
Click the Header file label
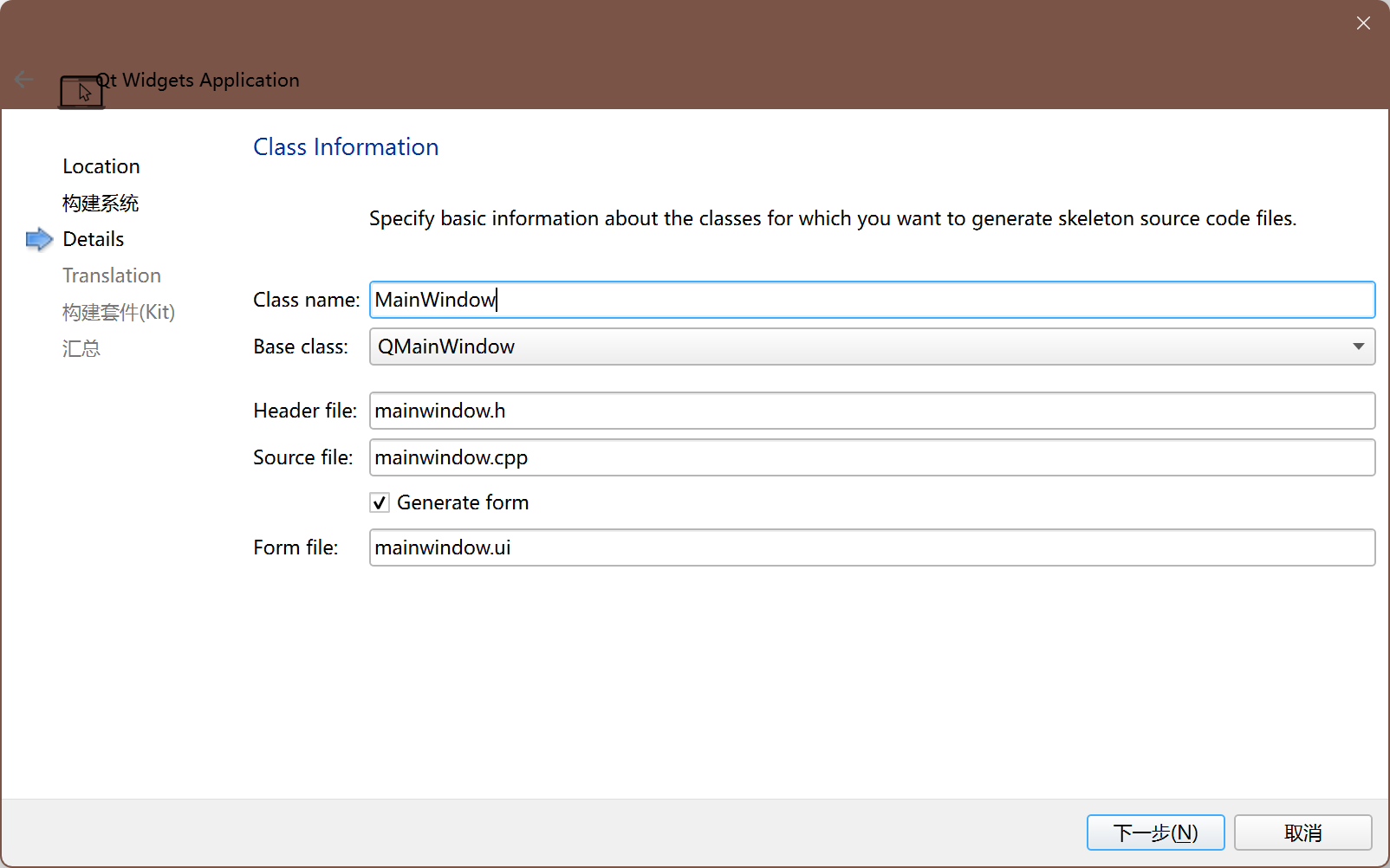pos(305,411)
